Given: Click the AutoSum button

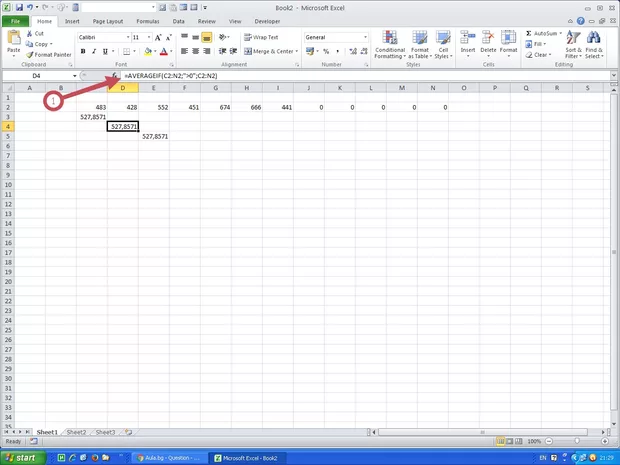Looking at the screenshot, I should coord(543,34).
